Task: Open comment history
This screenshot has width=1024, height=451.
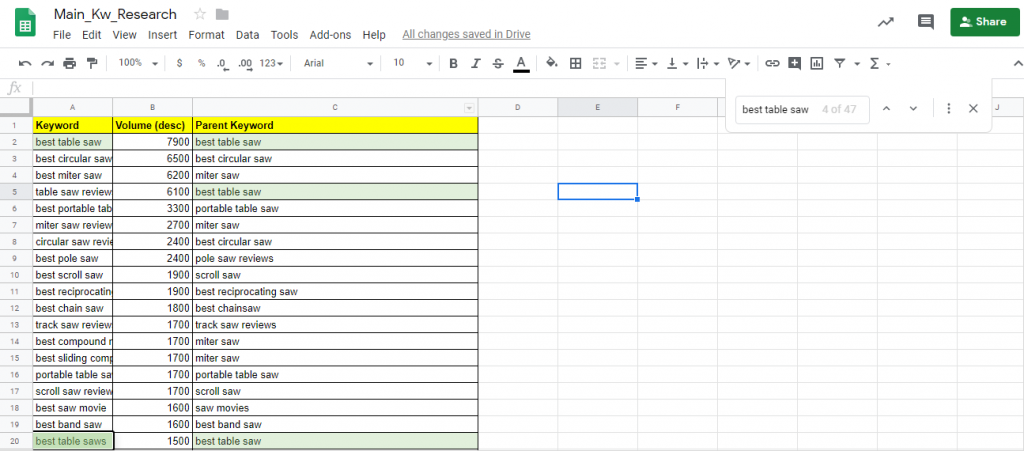Action: (x=925, y=22)
